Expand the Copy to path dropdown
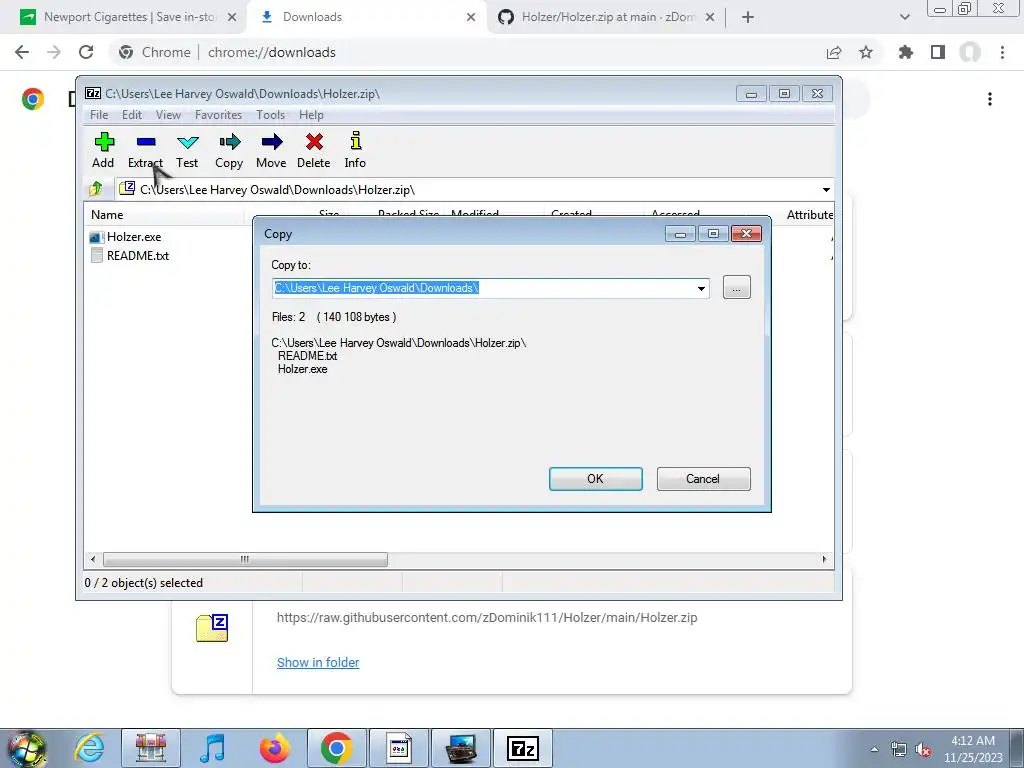The image size is (1024, 768). pyautogui.click(x=701, y=288)
